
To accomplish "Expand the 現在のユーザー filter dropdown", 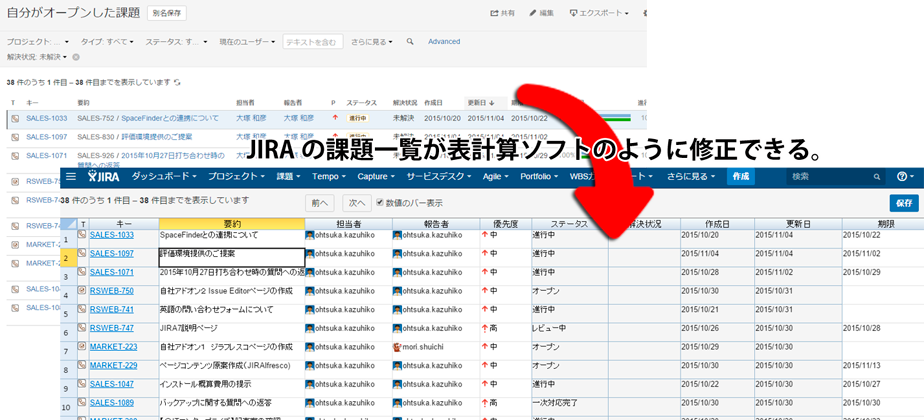I will pos(248,42).
